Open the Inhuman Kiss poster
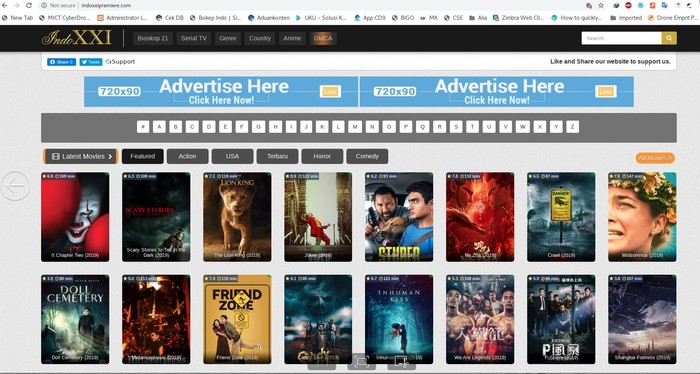700x374 pixels. pos(399,319)
